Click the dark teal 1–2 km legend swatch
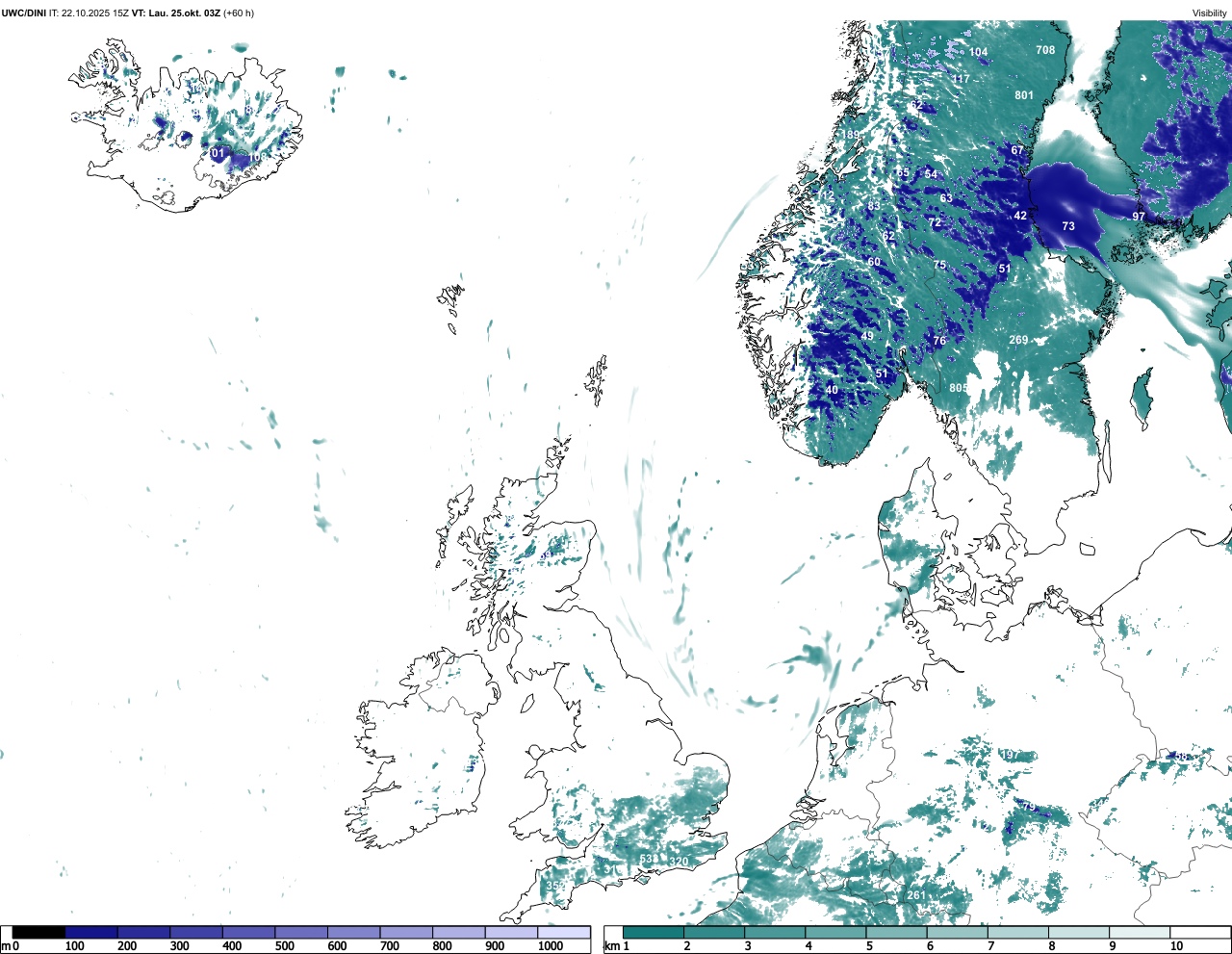 (x=654, y=932)
